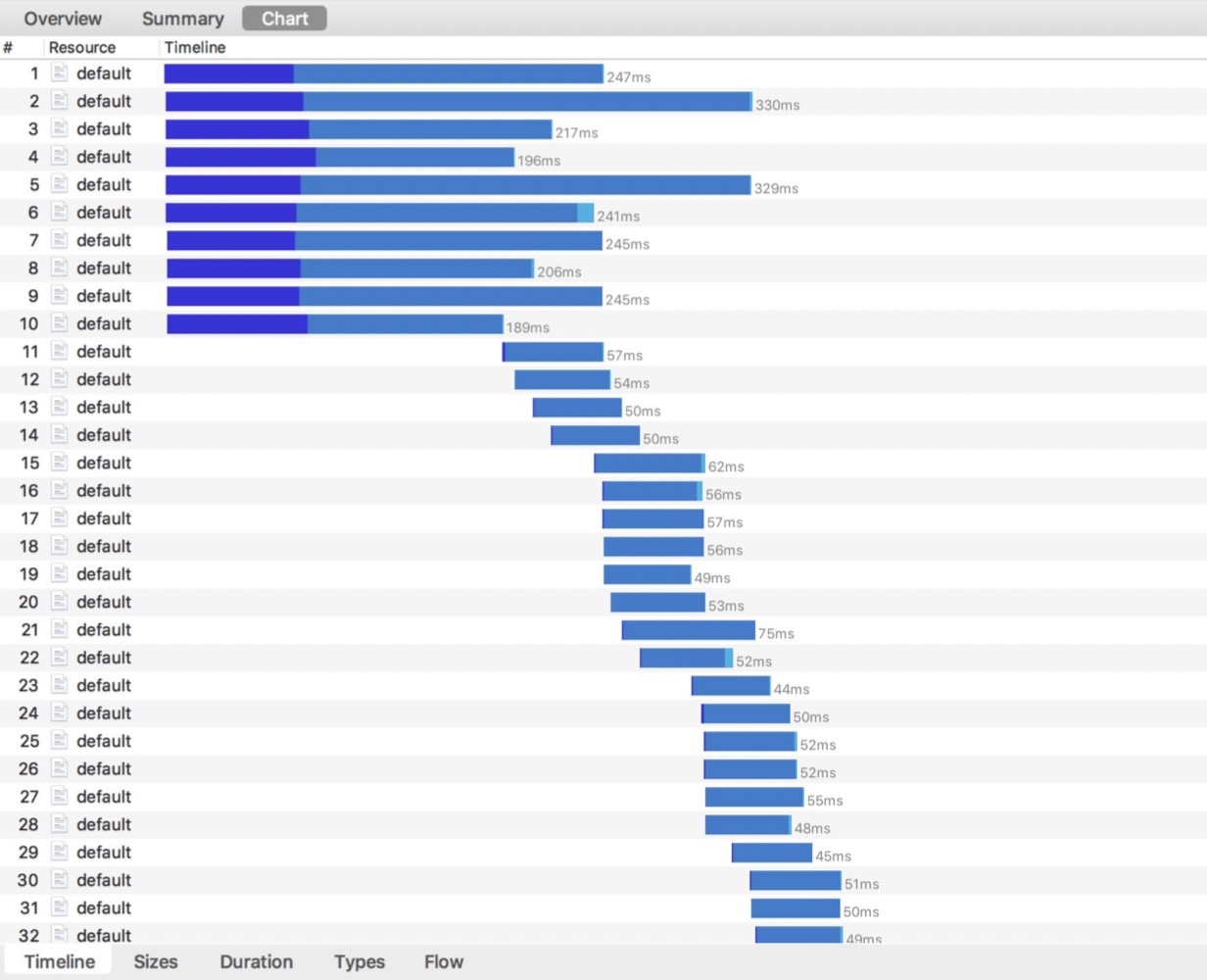Screen dimensions: 1207x980
Task: Click the document icon in row 19
Action: [60, 573]
